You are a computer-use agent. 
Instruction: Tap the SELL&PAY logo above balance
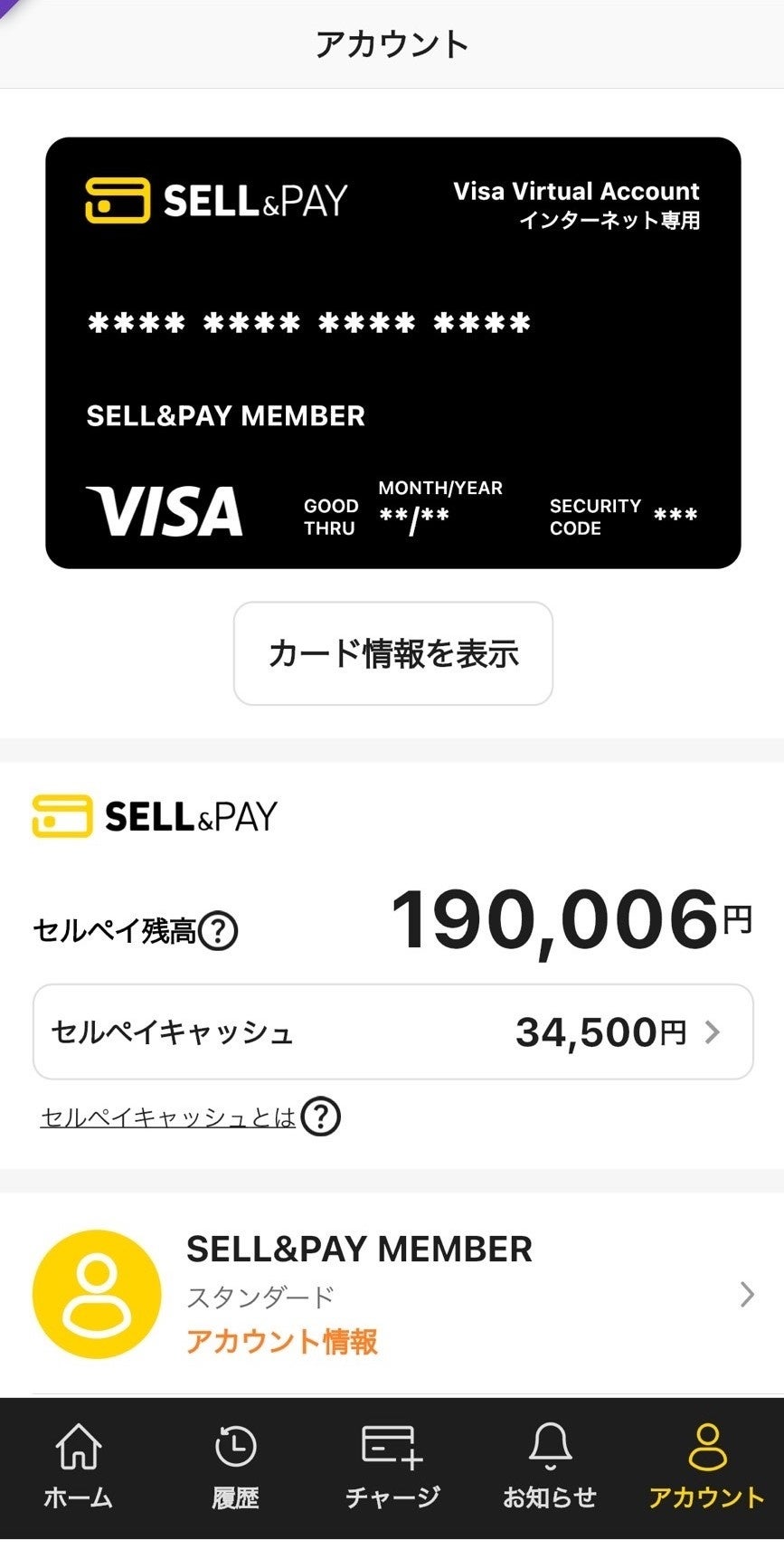pos(155,816)
